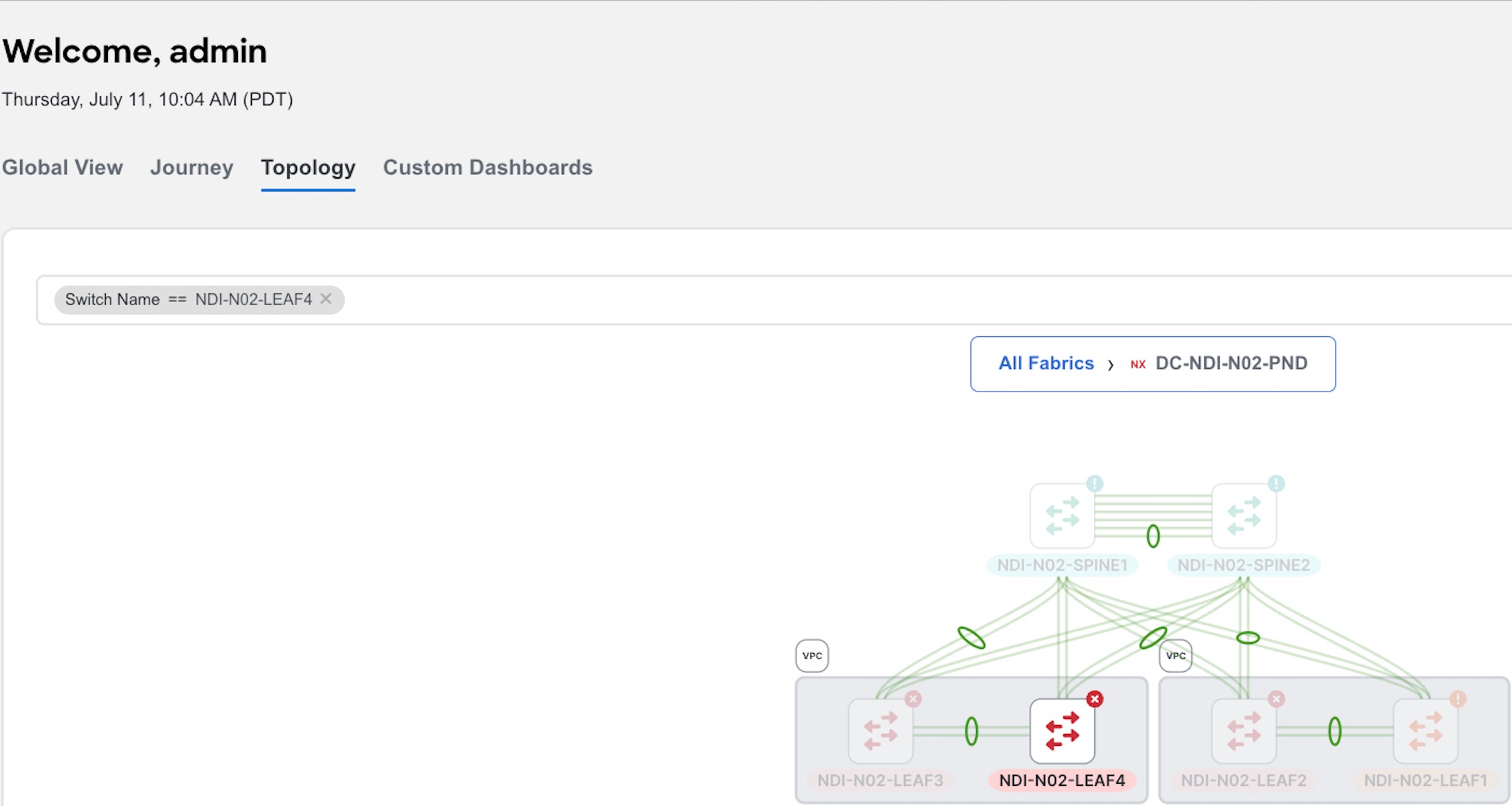Click the Switch Name == NDI-N02-LEAF4 filter chip
The image size is (1512, 806).
[x=199, y=299]
